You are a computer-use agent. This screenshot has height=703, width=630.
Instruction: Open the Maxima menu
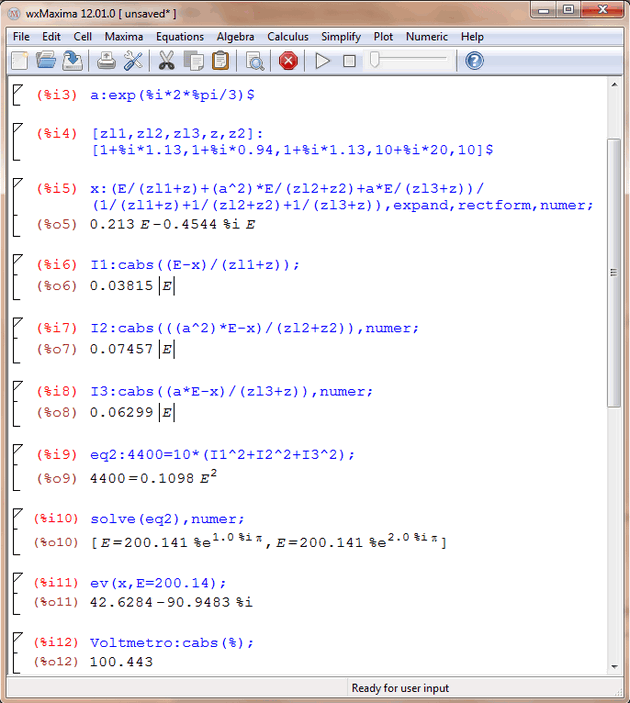click(x=124, y=37)
